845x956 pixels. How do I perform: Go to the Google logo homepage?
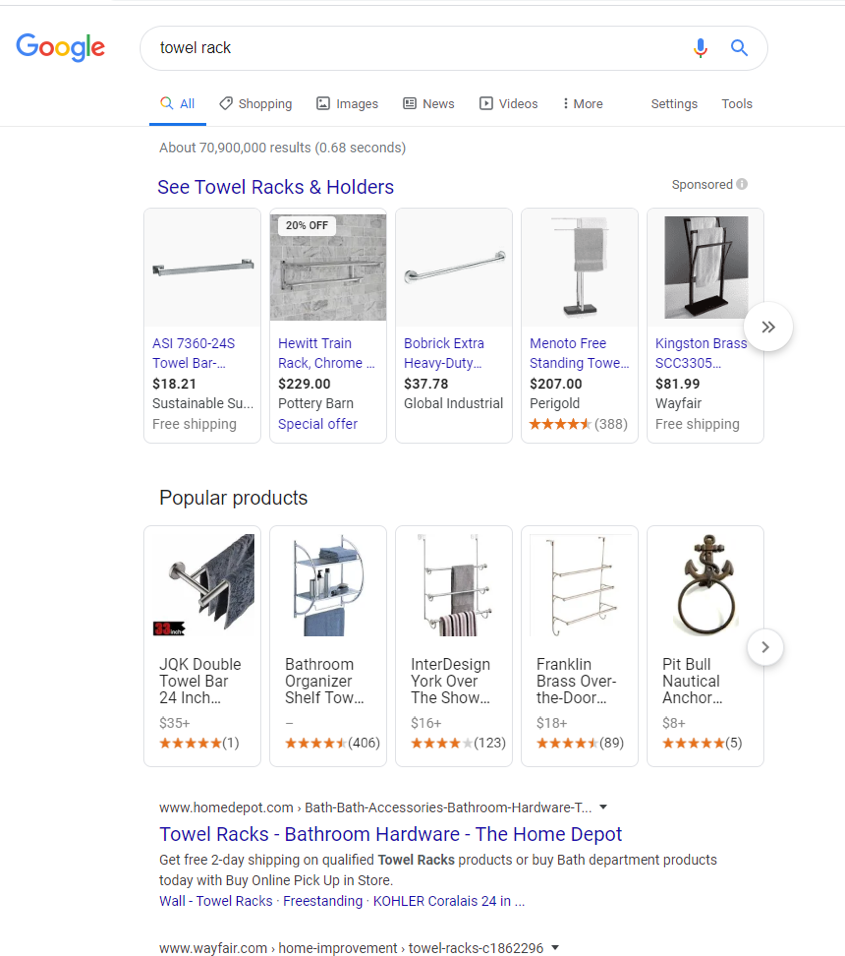click(x=61, y=47)
